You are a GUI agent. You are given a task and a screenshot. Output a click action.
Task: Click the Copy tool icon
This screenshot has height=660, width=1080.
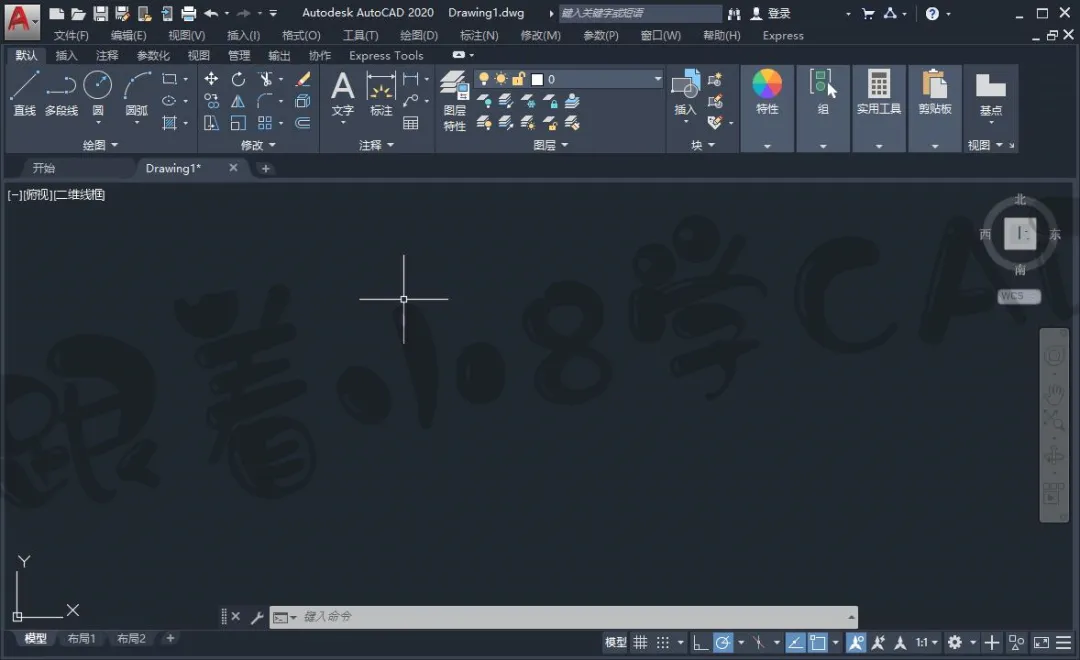click(211, 101)
